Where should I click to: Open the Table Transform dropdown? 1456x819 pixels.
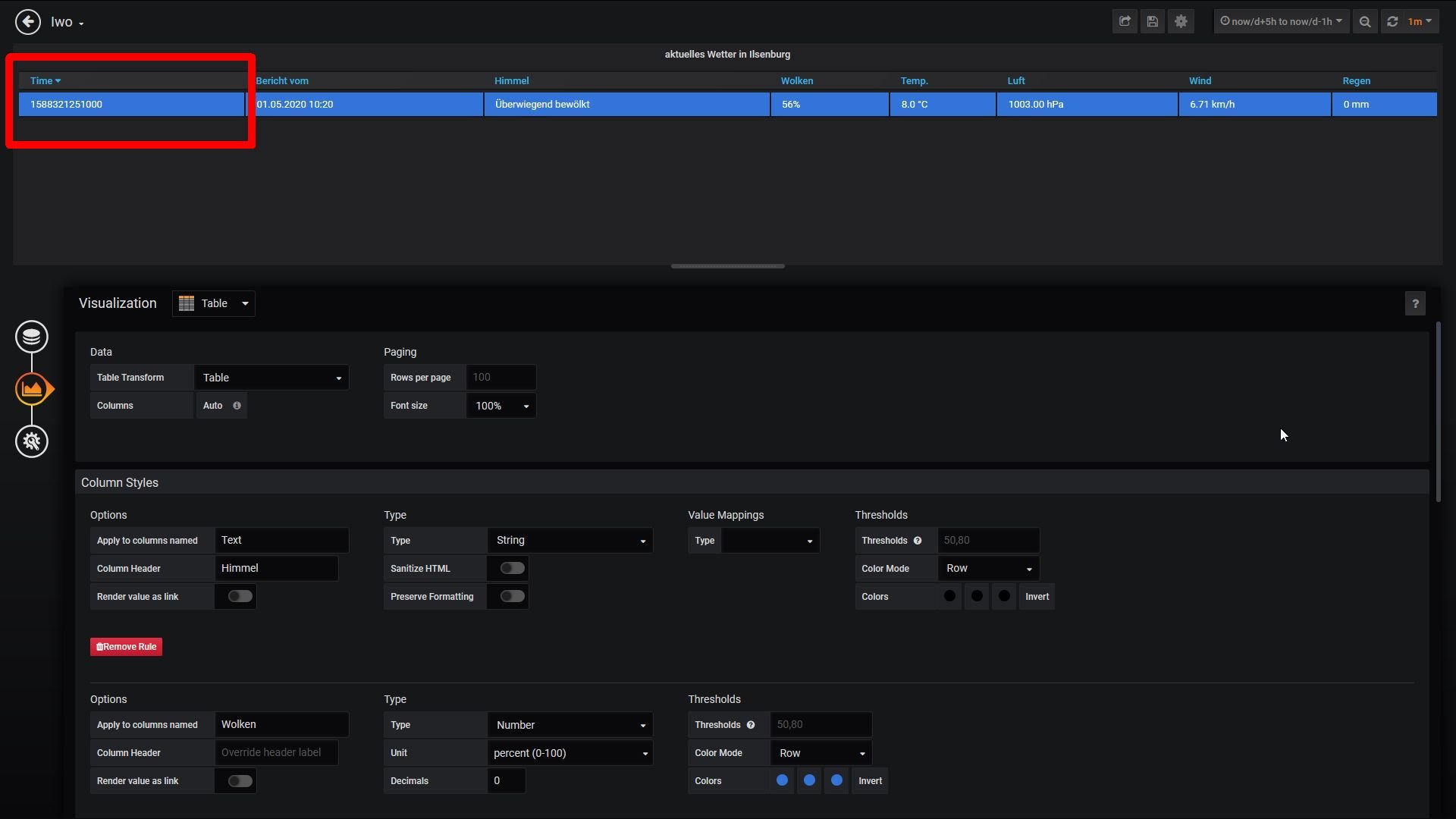[271, 378]
